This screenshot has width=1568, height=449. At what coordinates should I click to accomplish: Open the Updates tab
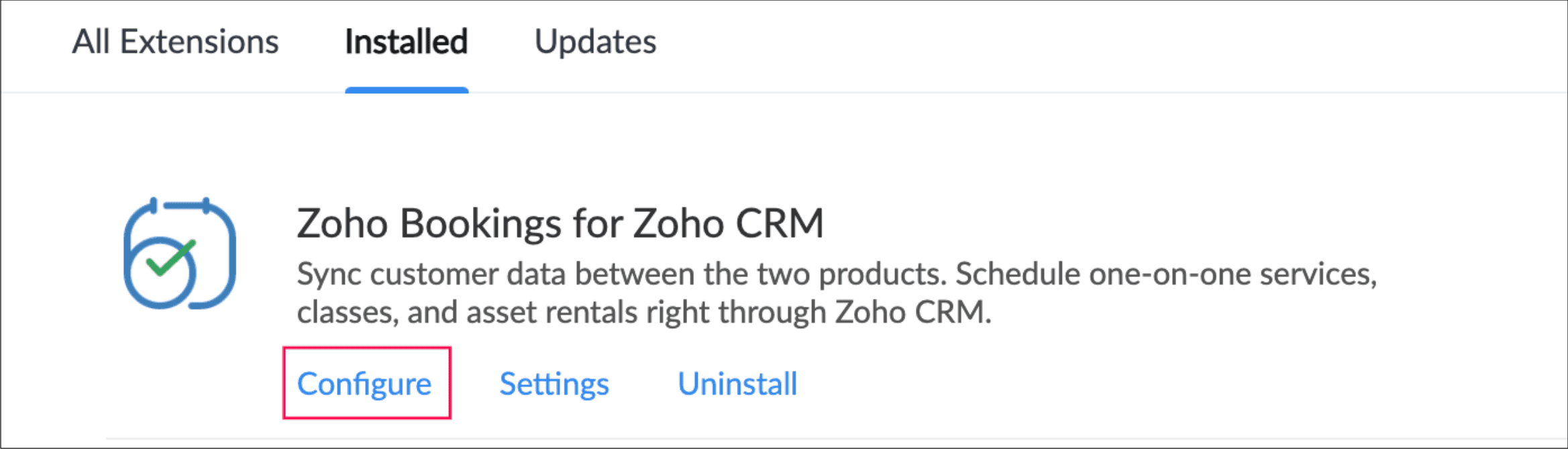click(595, 42)
